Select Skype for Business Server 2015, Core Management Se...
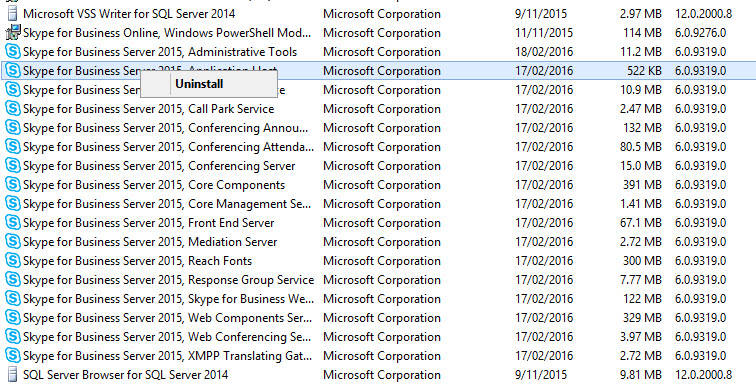Image resolution: width=756 pixels, height=386 pixels. (167, 204)
